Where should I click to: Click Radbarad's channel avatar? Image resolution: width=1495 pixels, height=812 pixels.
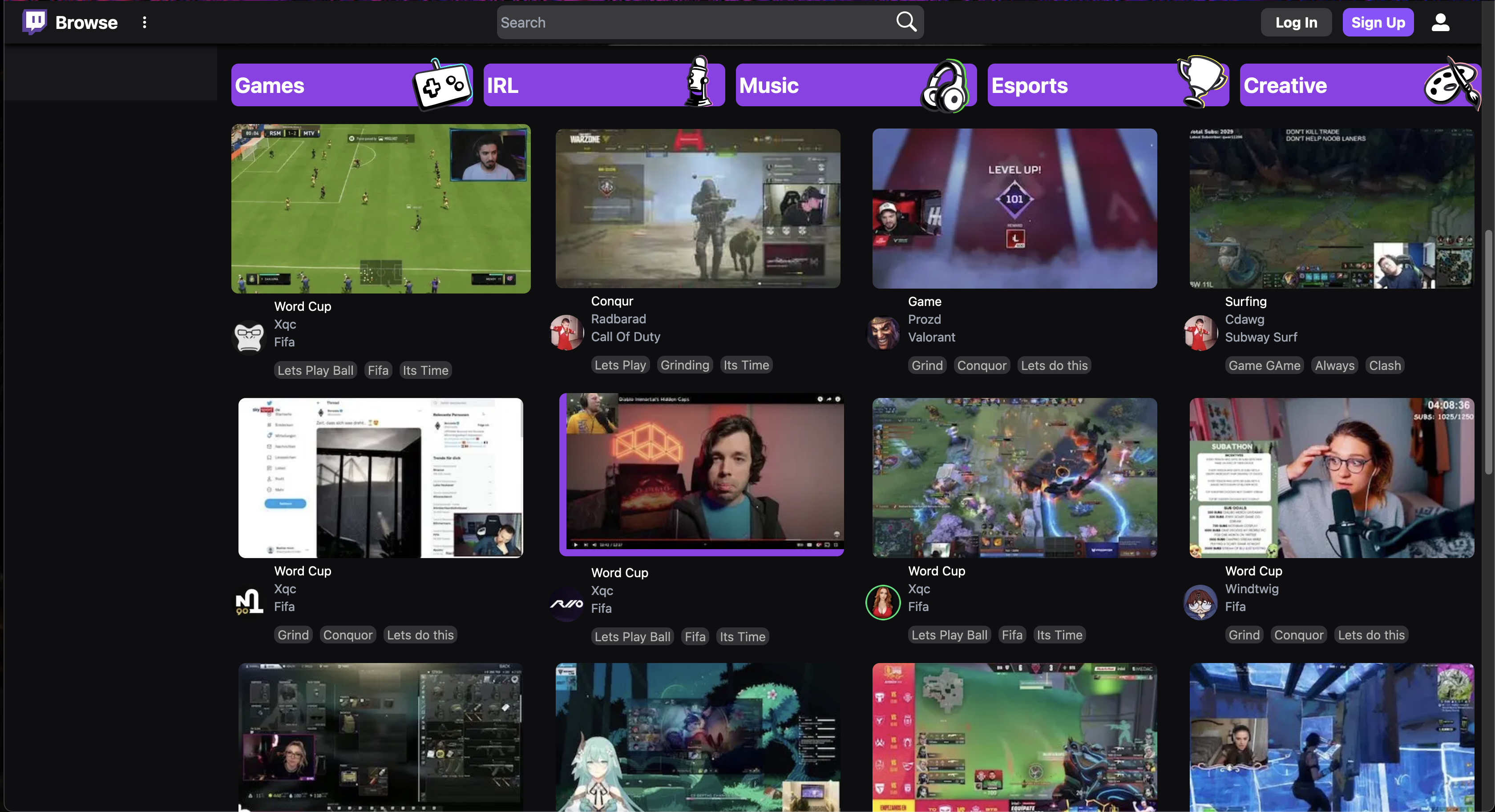pyautogui.click(x=566, y=332)
